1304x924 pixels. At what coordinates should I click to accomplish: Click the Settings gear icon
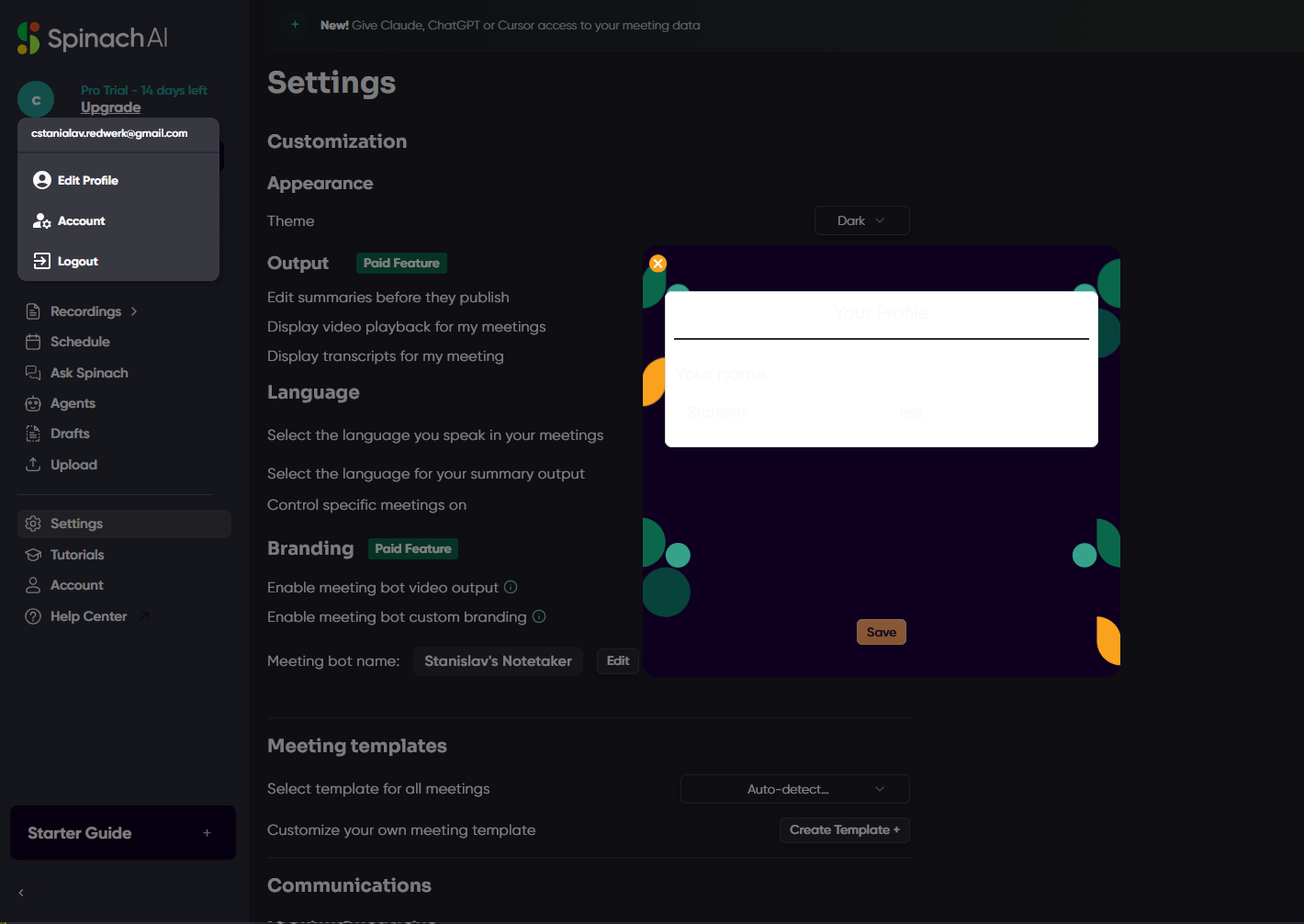click(x=33, y=524)
